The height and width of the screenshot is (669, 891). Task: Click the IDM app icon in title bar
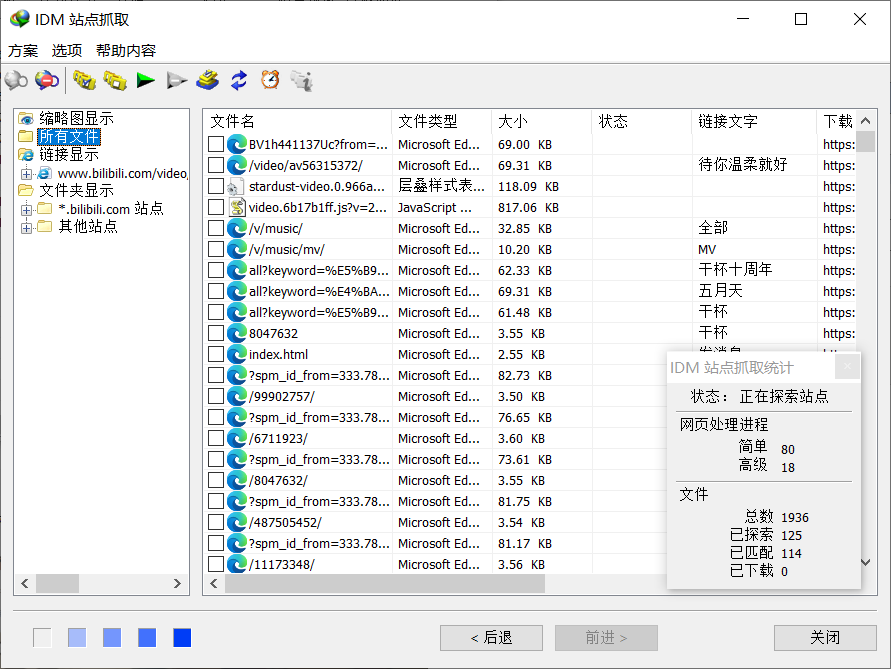[x=20, y=19]
